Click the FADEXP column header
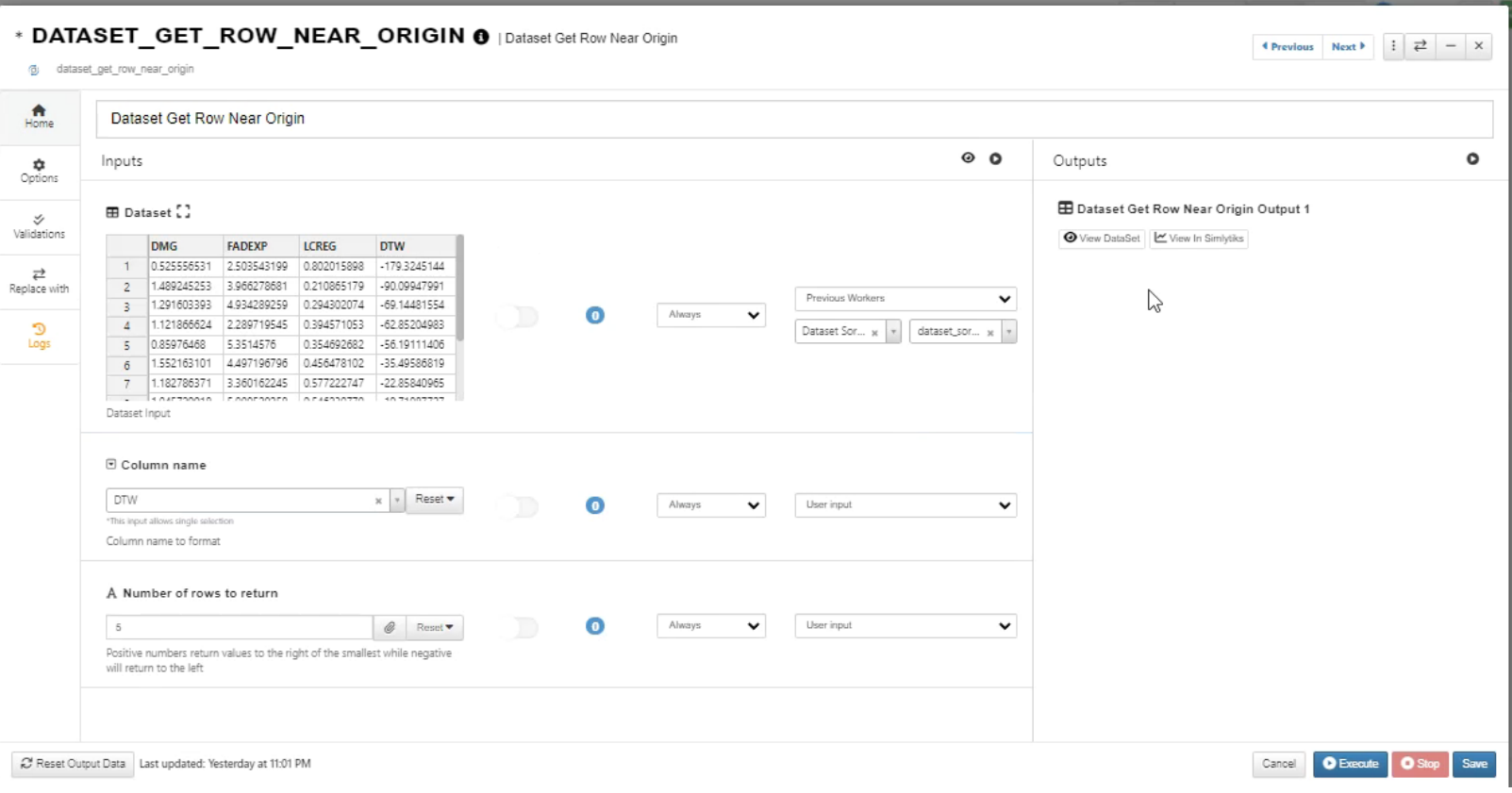Viewport: 1512px width, 793px height. 261,246
